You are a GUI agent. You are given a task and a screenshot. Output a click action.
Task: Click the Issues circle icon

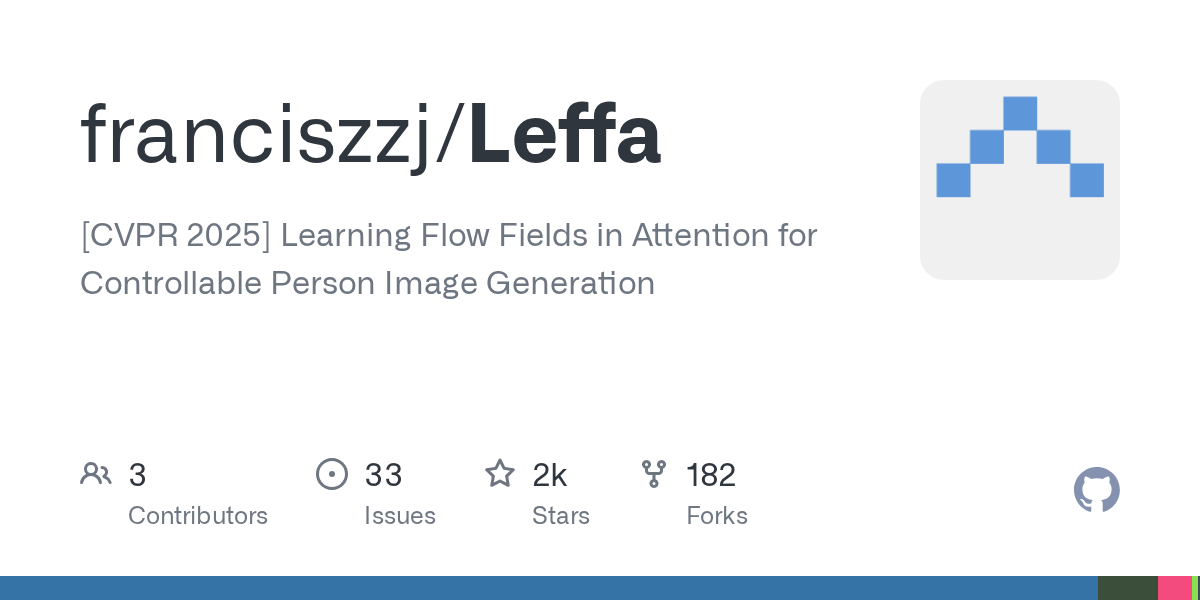point(332,474)
